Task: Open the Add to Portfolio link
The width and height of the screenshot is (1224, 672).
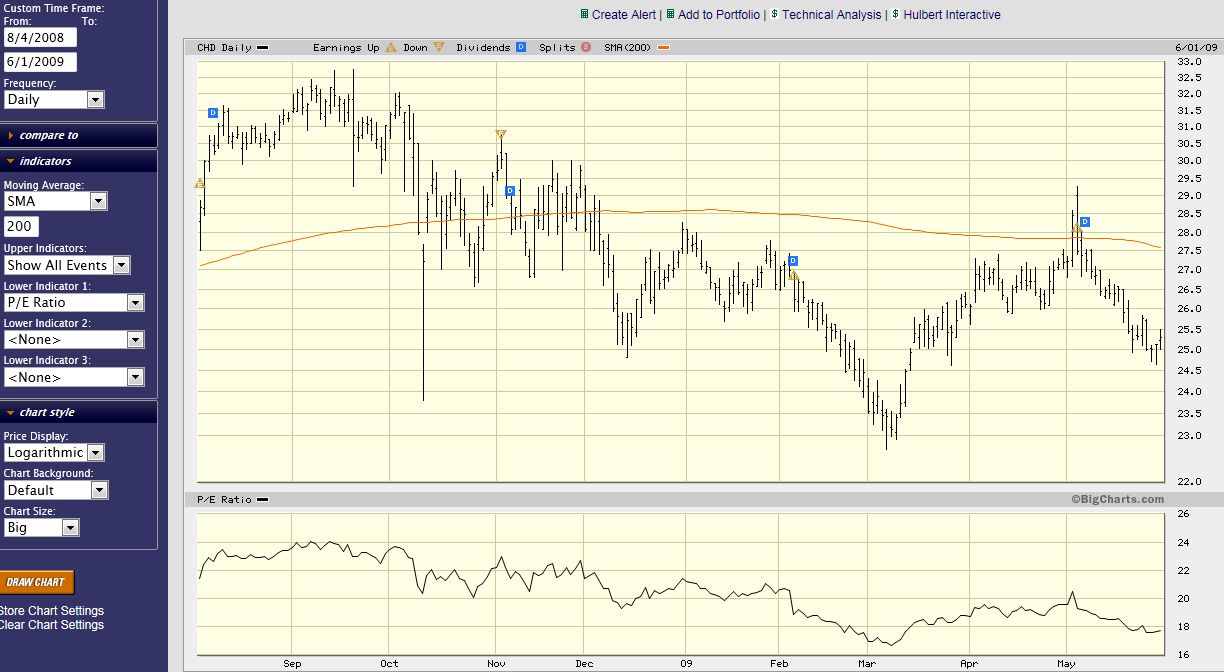Action: 719,15
